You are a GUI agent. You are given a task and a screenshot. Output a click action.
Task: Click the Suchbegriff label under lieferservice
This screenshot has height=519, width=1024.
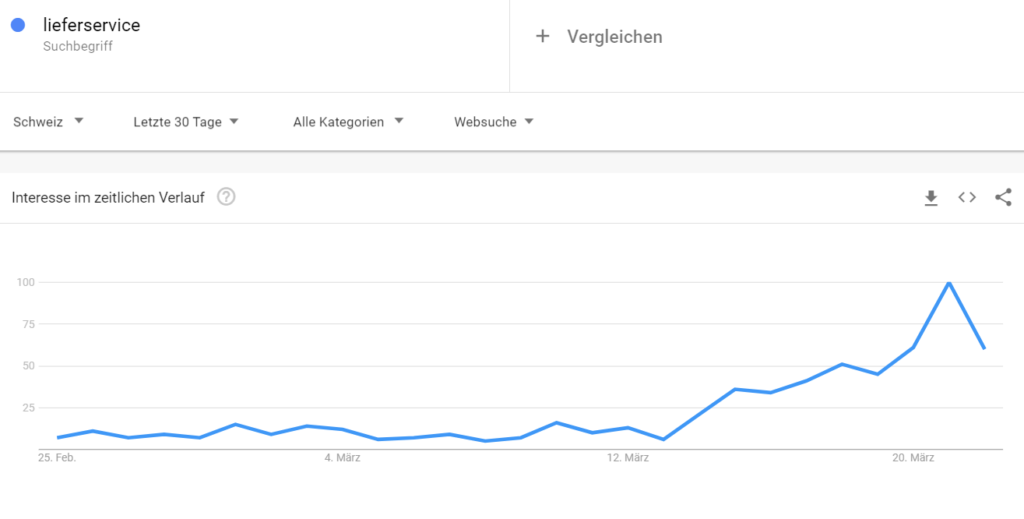78,46
